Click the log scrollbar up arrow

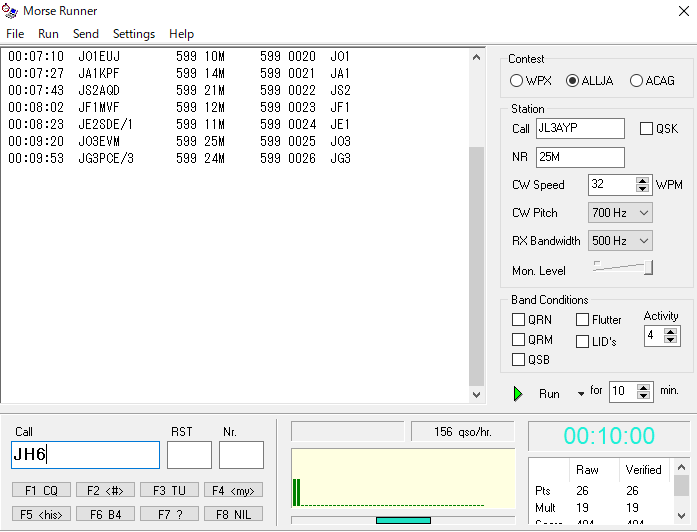coord(477,57)
